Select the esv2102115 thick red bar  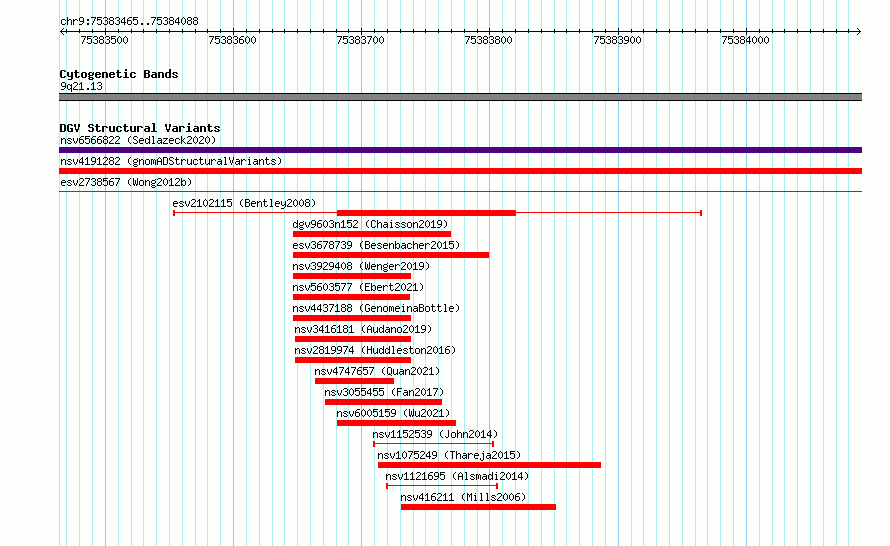pos(426,213)
